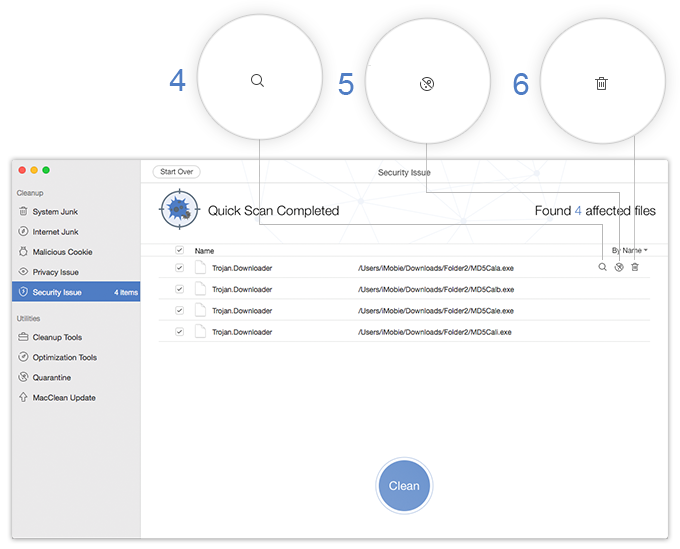Open Optimization Tools in the sidebar

[x=64, y=358]
